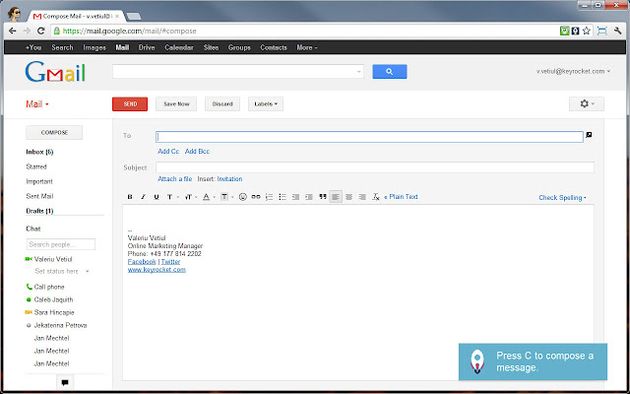
Task: Open the text background color picker
Action: (x=227, y=197)
